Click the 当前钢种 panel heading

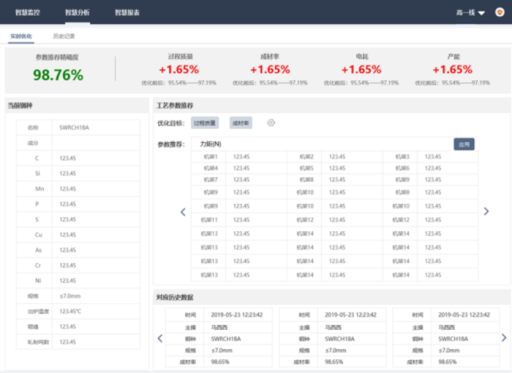click(x=20, y=106)
